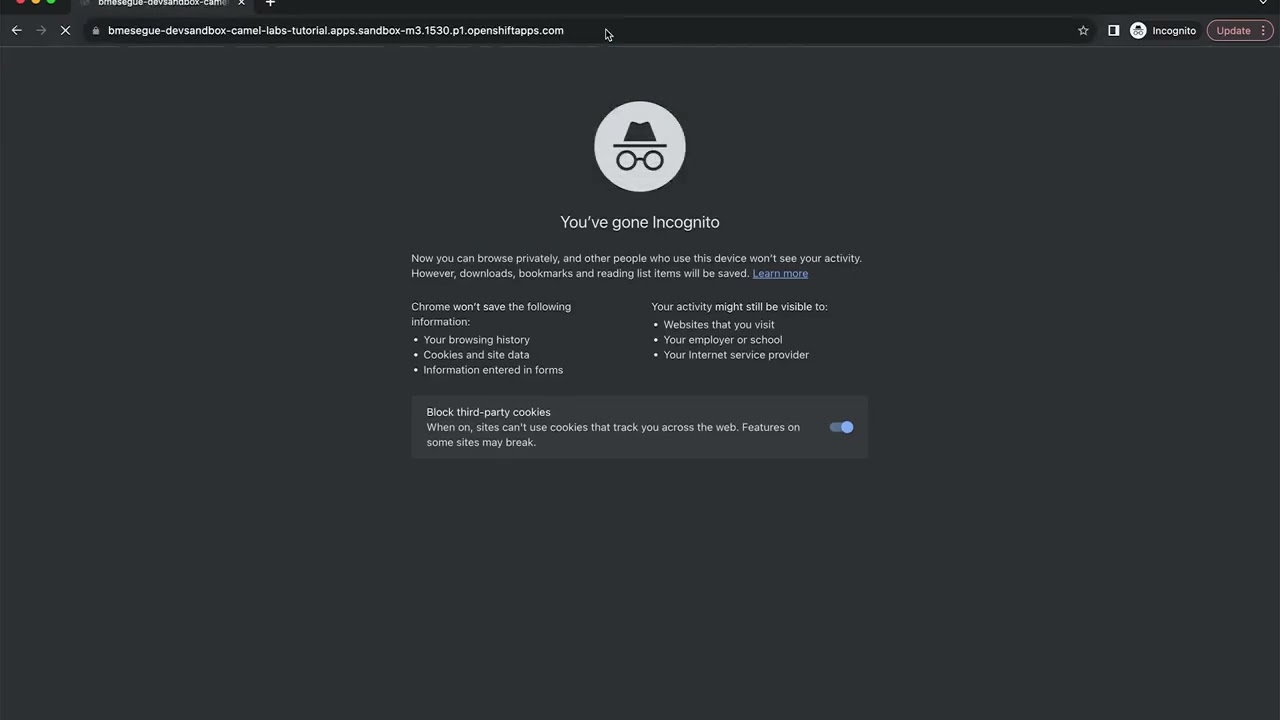Close the bmesegue-devsandbox tab
Screen dimensions: 1280x720
[x=241, y=3]
